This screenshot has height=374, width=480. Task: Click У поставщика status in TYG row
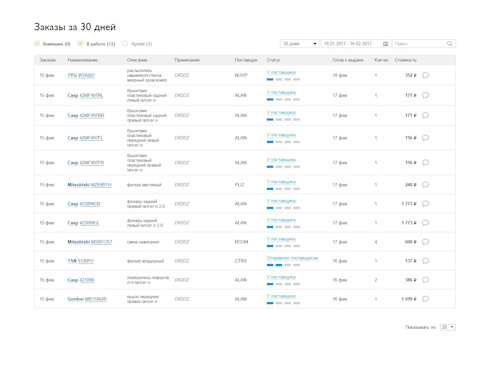click(281, 72)
